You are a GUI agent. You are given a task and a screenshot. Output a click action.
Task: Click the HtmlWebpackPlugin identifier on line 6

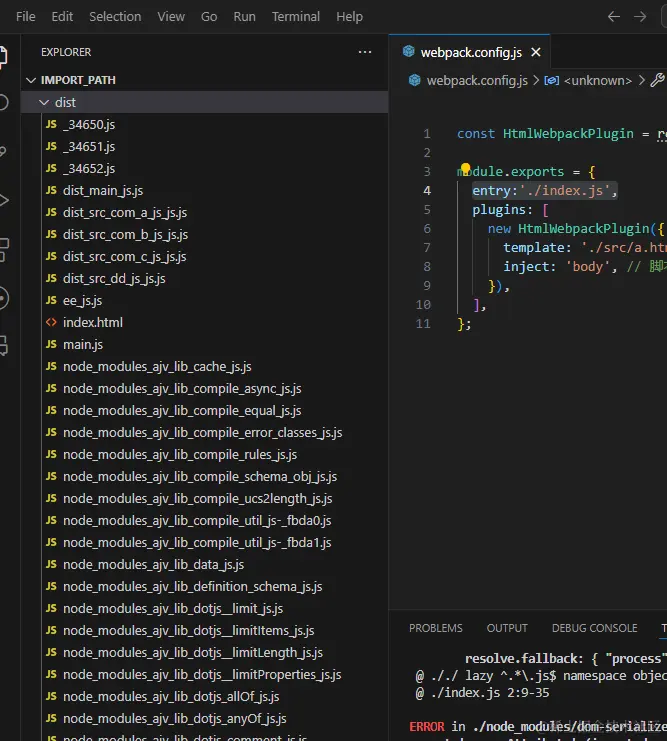583,229
